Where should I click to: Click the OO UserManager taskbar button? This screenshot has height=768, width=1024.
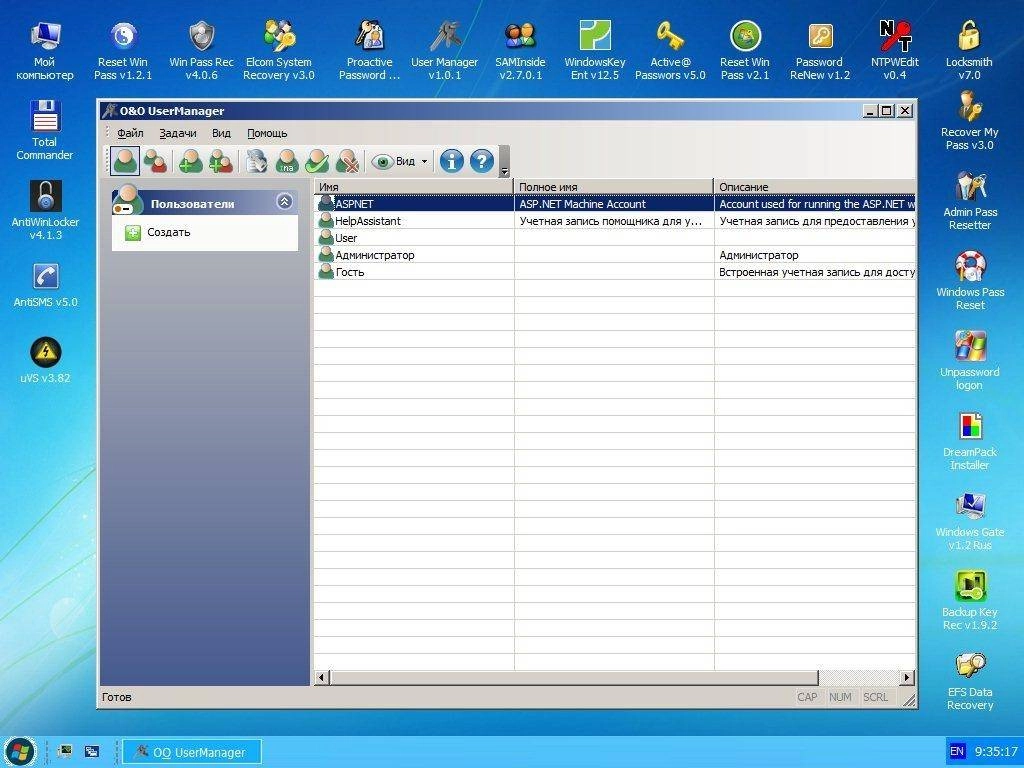pos(192,752)
